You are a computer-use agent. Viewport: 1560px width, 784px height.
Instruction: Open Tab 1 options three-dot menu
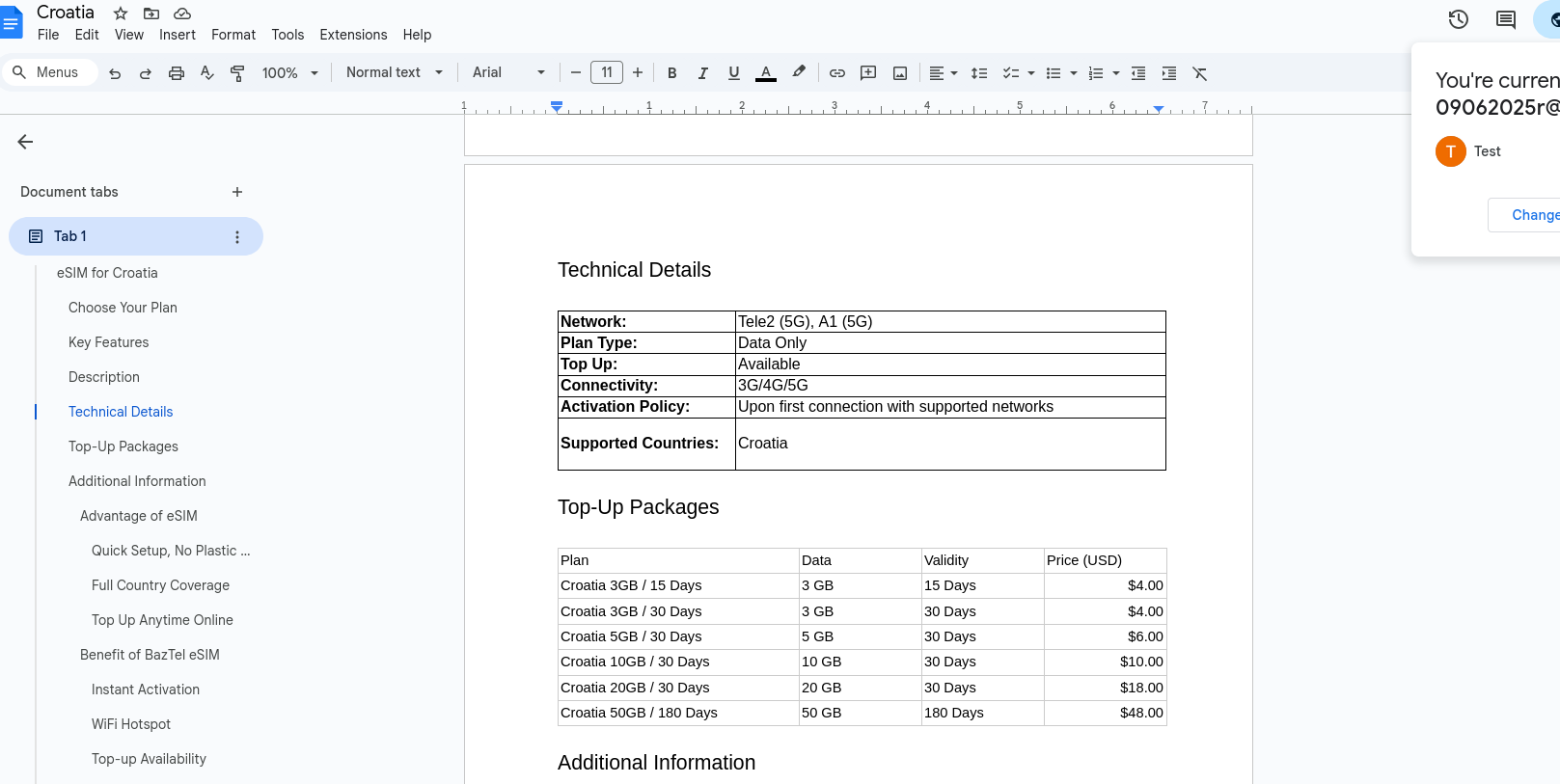237,236
